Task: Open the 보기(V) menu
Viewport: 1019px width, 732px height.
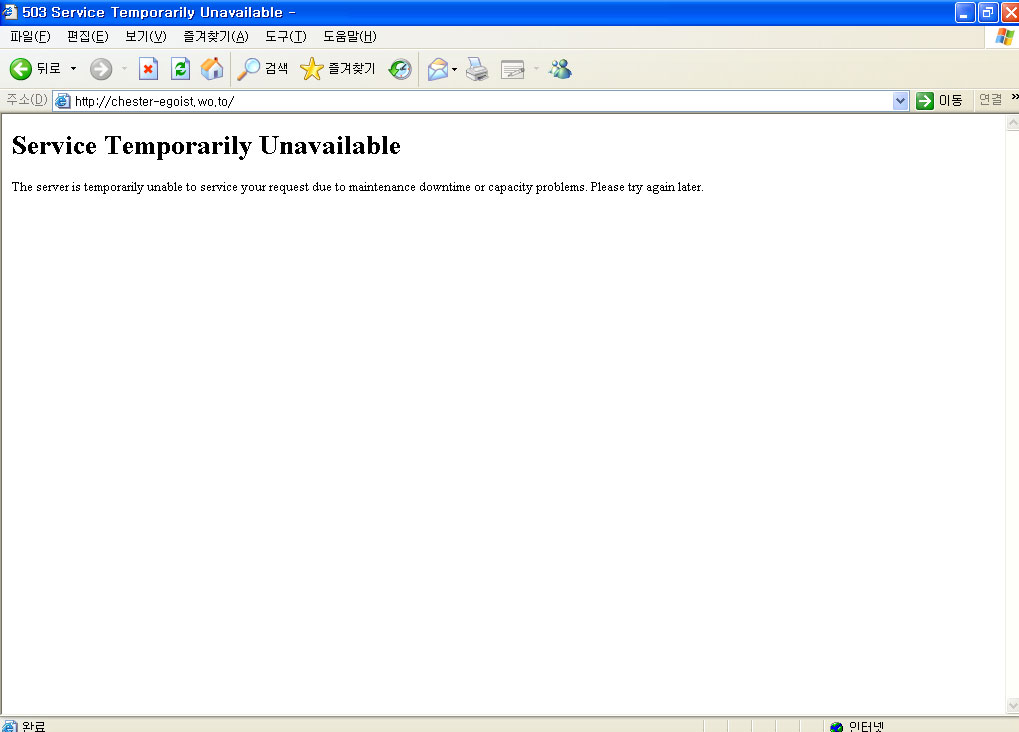Action: coord(145,37)
